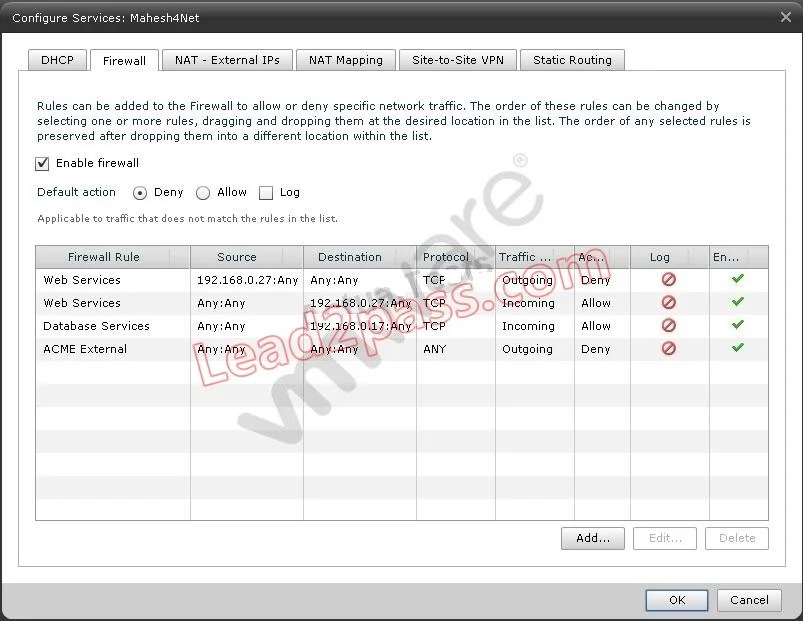The width and height of the screenshot is (803, 621).
Task: Switch to the DHCP tab
Action: [57, 60]
